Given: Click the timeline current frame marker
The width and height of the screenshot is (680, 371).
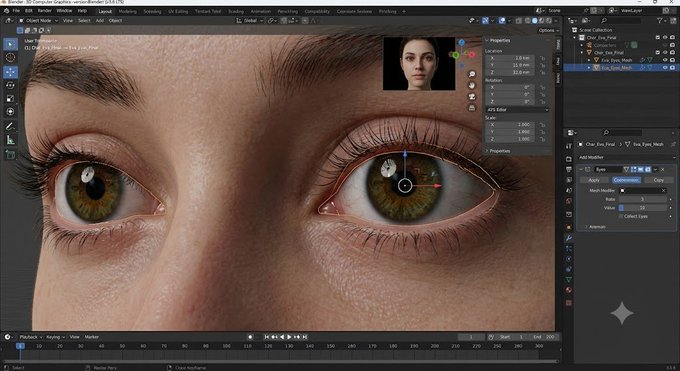Looking at the screenshot, I should (20, 346).
